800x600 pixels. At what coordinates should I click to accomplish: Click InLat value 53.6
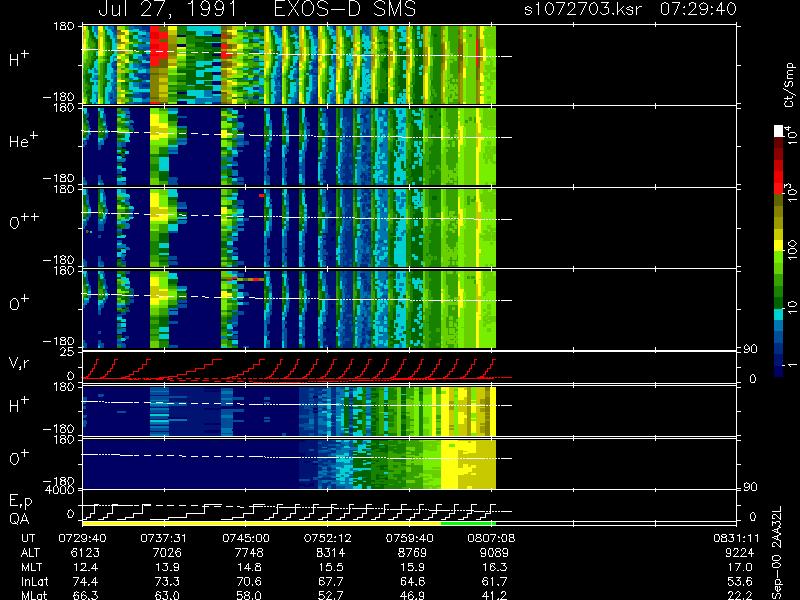point(739,581)
